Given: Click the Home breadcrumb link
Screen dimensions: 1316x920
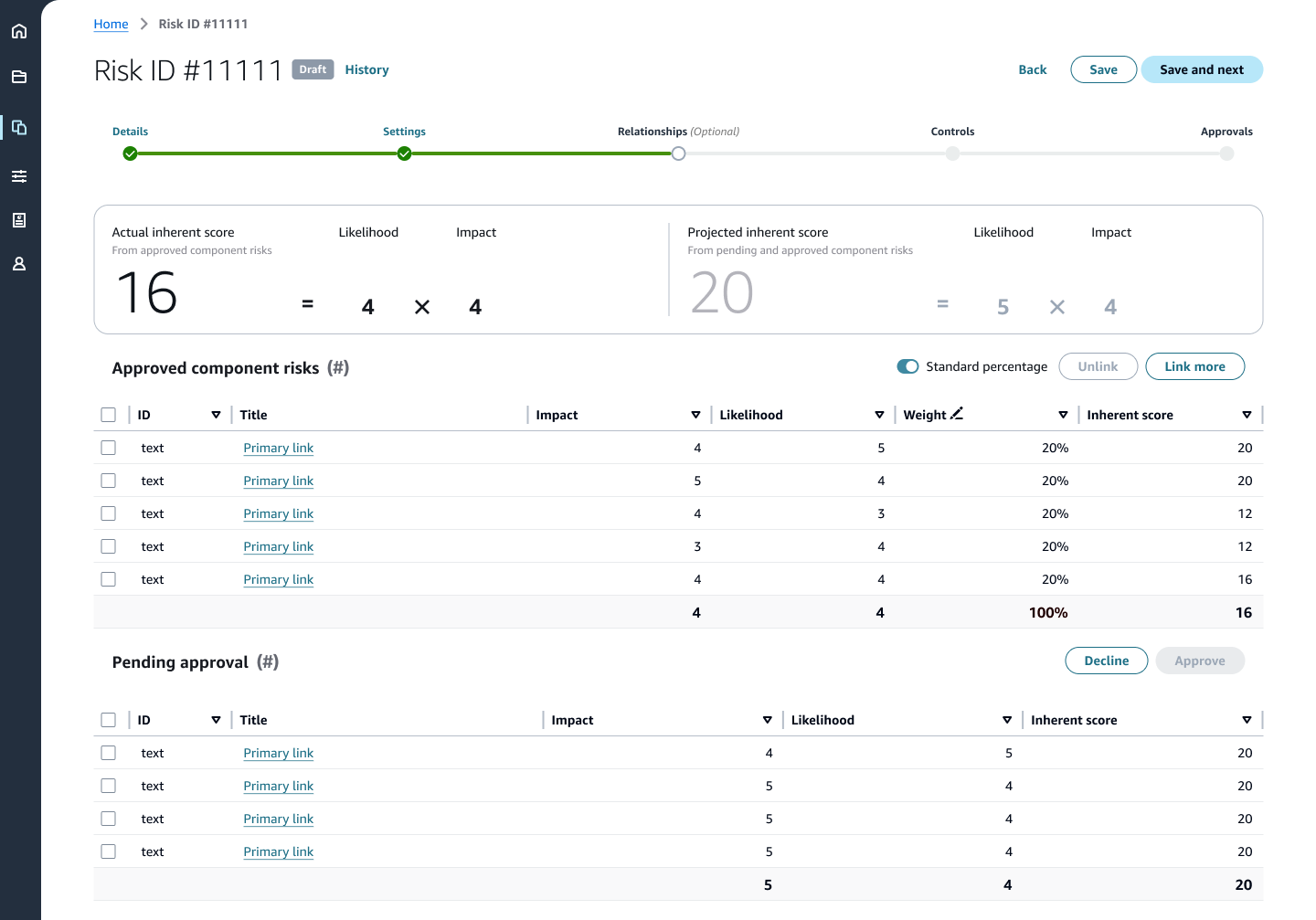Looking at the screenshot, I should [x=111, y=24].
